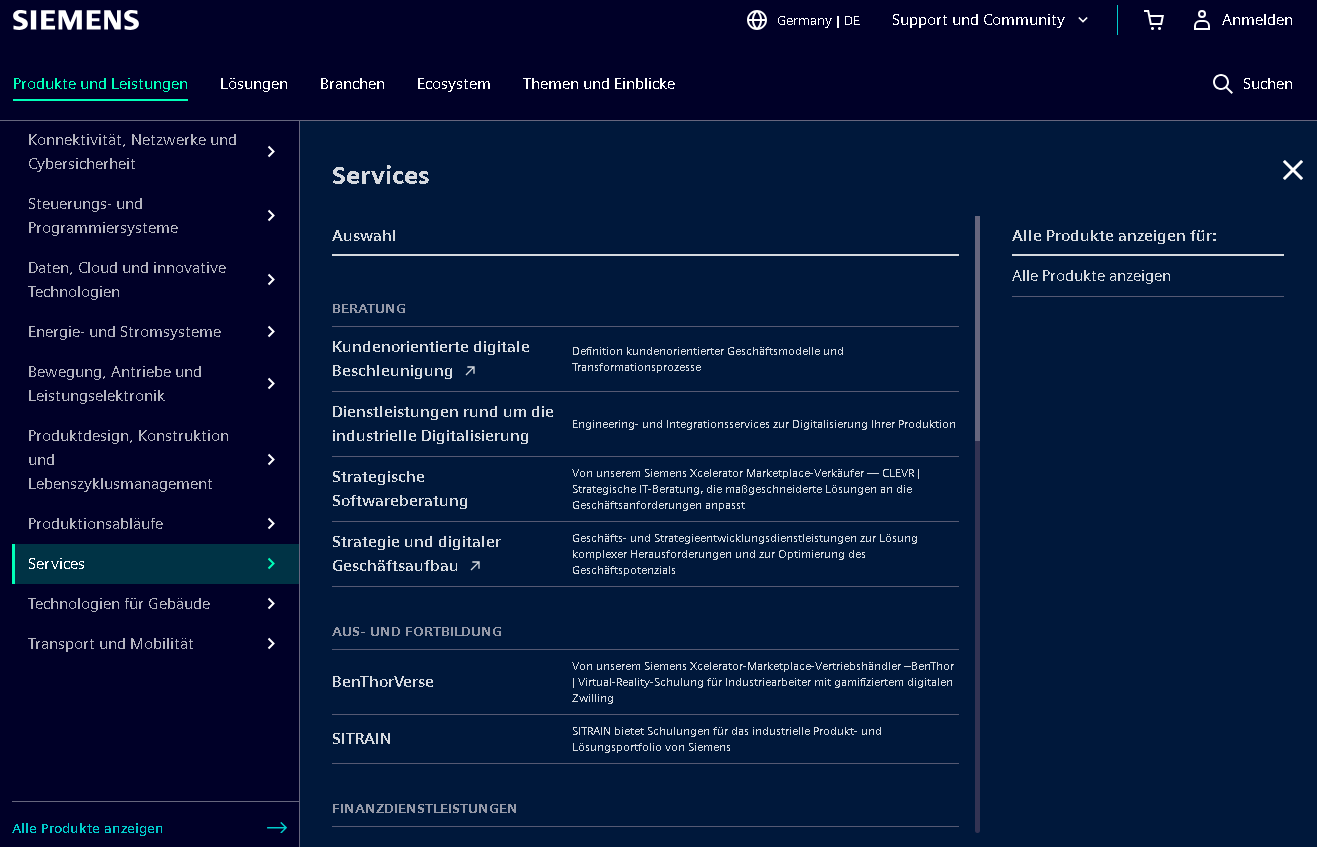Image resolution: width=1317 pixels, height=847 pixels.
Task: Select Steuerungs- und Programmiersysteme category
Action: tap(103, 216)
